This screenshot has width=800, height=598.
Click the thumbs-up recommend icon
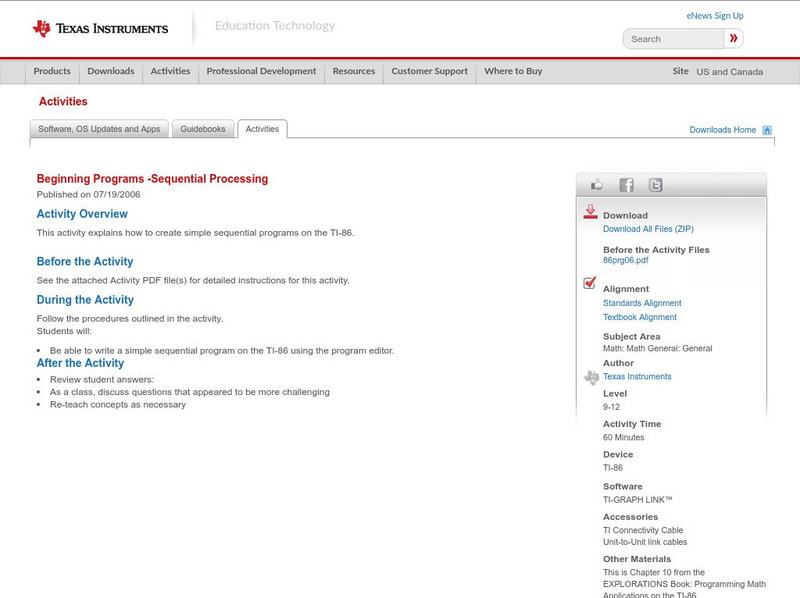click(597, 184)
